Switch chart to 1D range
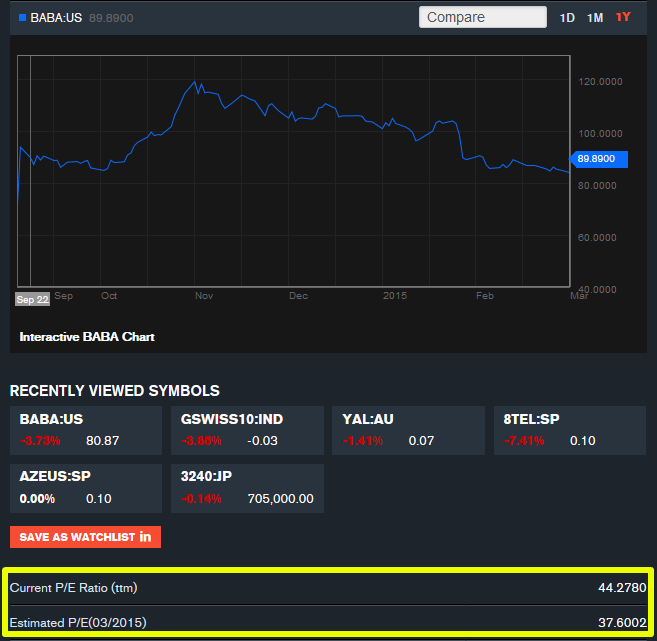 (x=567, y=18)
